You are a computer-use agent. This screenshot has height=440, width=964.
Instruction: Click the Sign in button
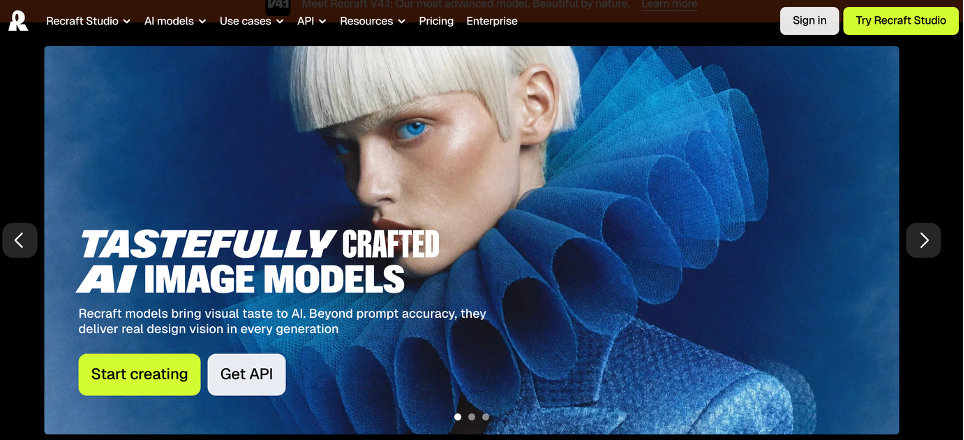(809, 21)
